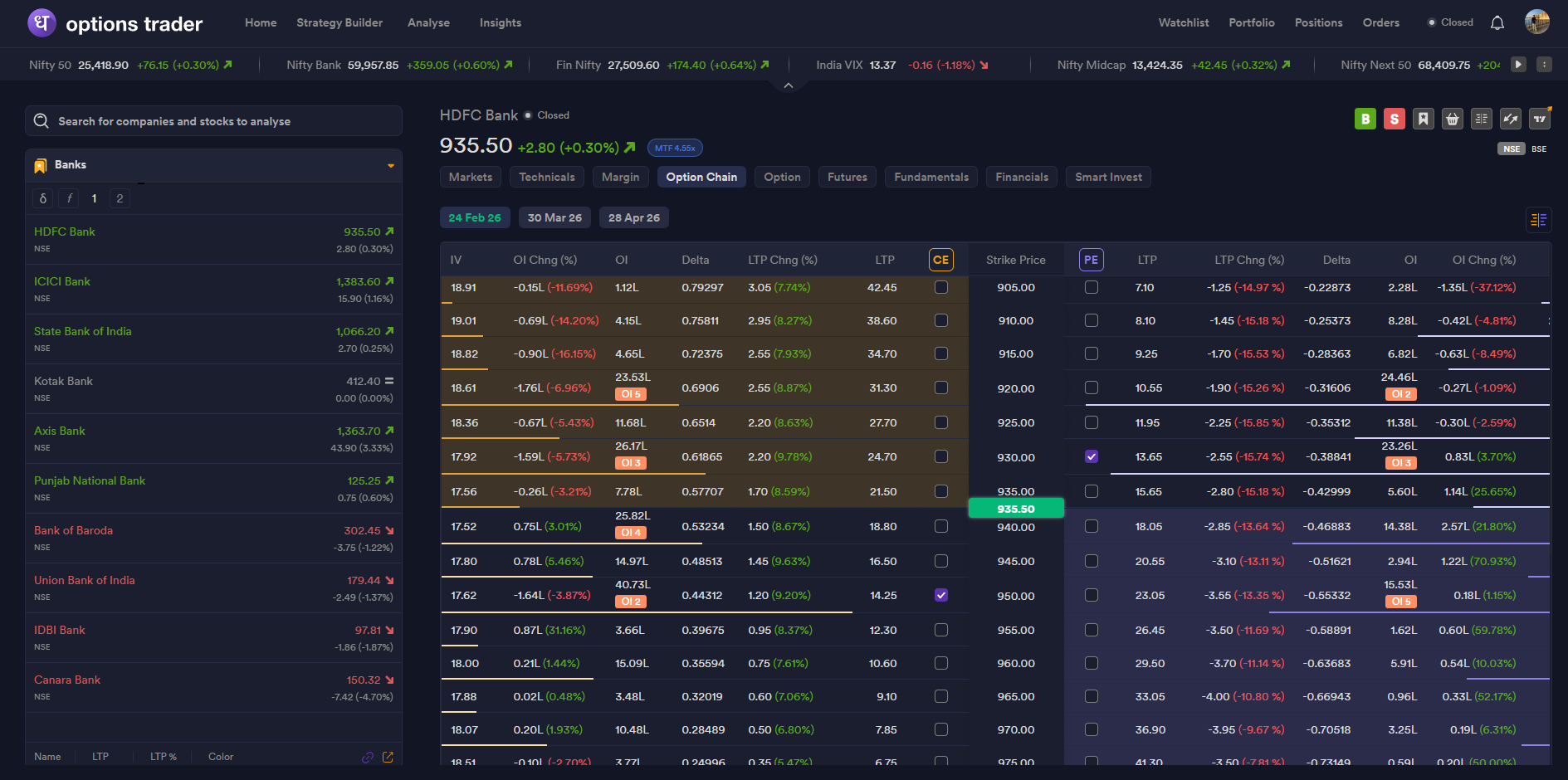This screenshot has height=780, width=1568.
Task: Open the ticker bar more options menu
Action: click(1544, 65)
